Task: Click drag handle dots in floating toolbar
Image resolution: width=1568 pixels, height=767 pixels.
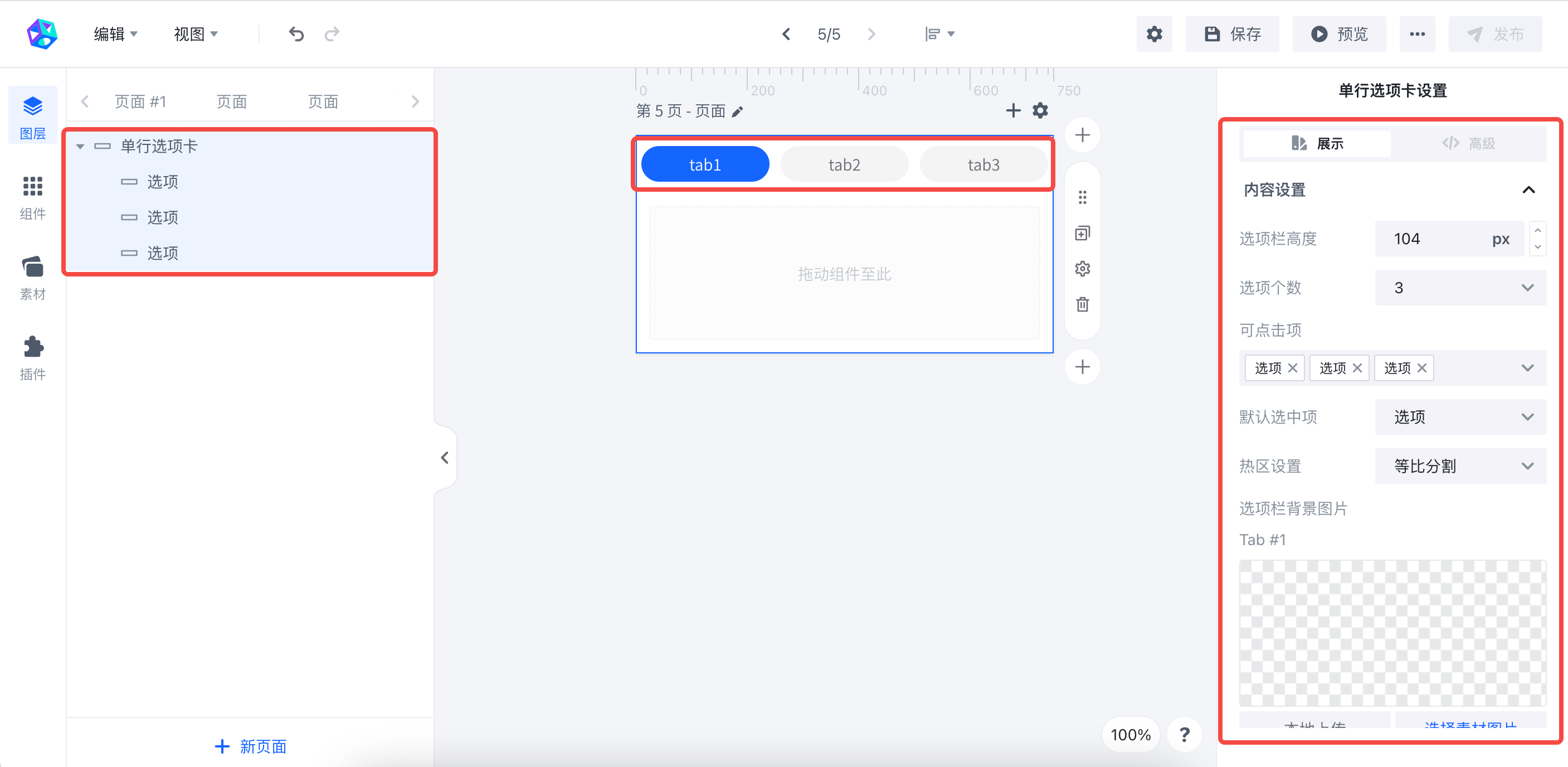Action: 1082,197
